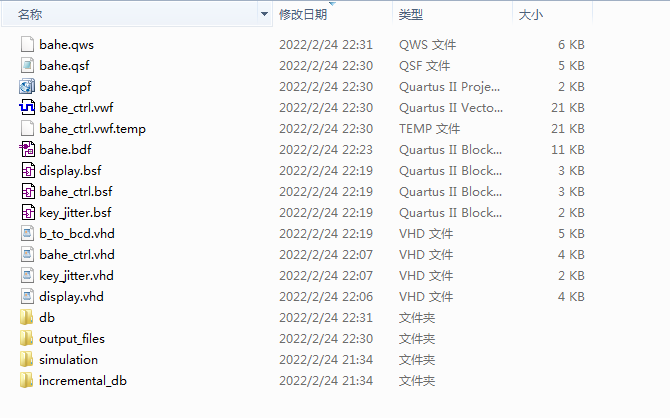This screenshot has height=418, width=670.
Task: Sort files by 修改日期 column header
Action: [x=303, y=15]
